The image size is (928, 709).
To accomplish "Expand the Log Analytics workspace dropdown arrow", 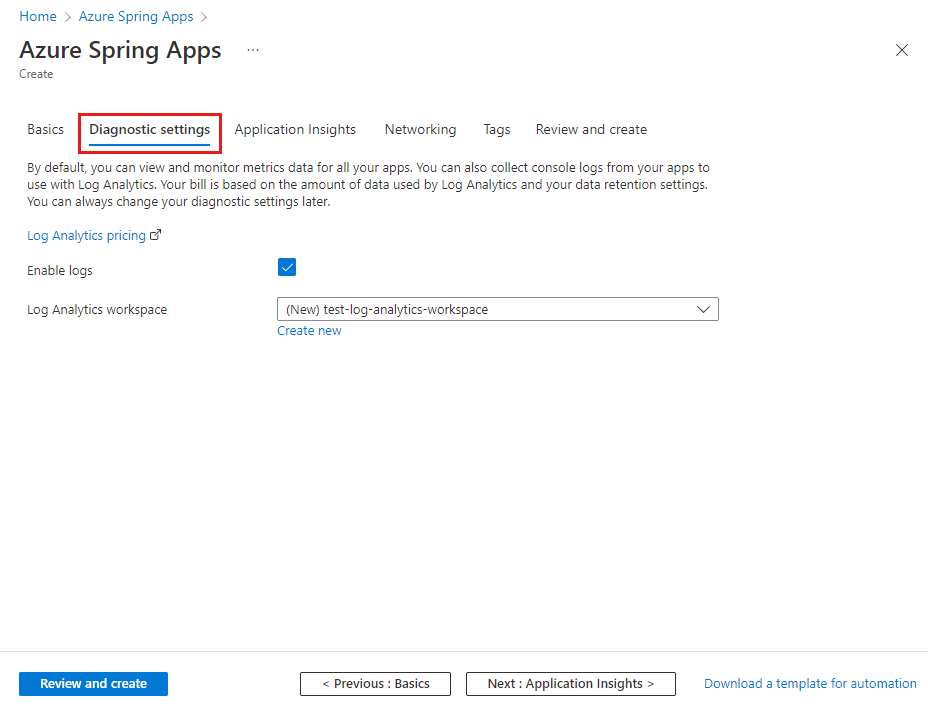I will click(703, 310).
